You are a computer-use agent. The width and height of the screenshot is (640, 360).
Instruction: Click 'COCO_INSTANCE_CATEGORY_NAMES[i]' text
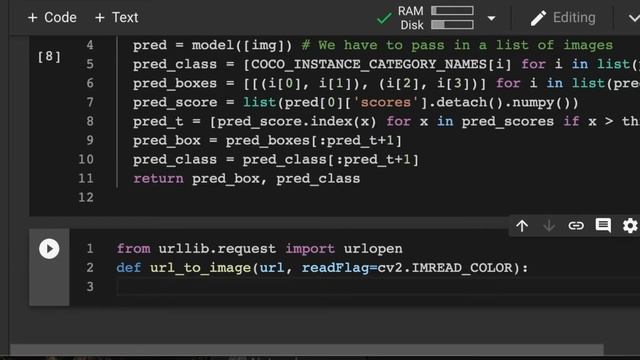(x=381, y=64)
